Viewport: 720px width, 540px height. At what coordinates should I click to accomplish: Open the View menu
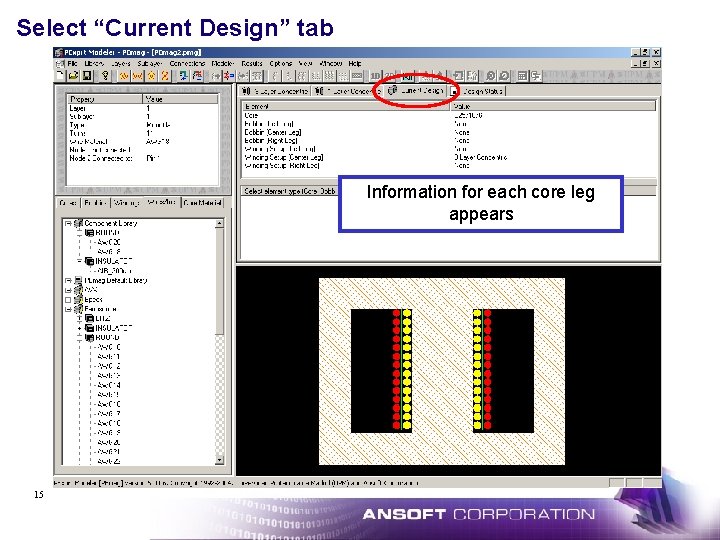[x=305, y=63]
